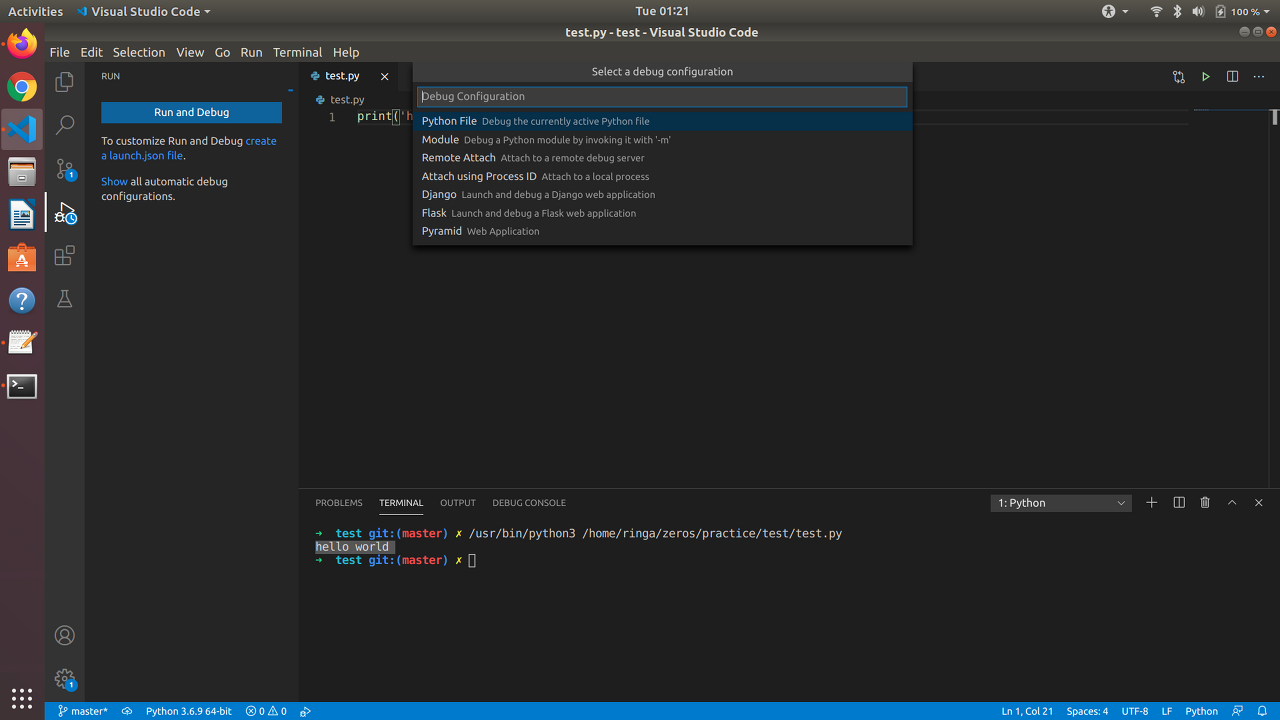
Task: Open the Test beaker view
Action: point(64,299)
